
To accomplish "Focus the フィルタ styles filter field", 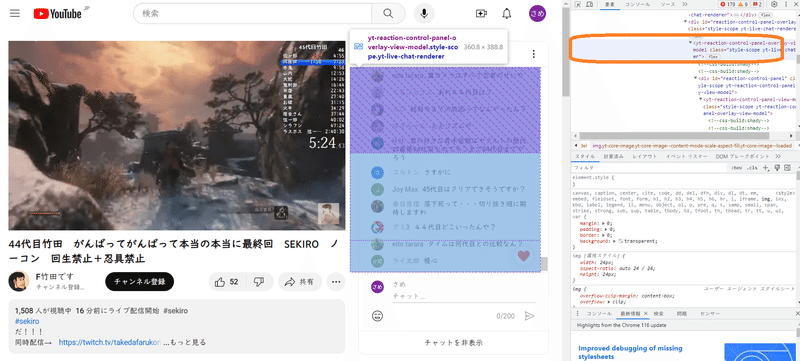I will point(649,168).
